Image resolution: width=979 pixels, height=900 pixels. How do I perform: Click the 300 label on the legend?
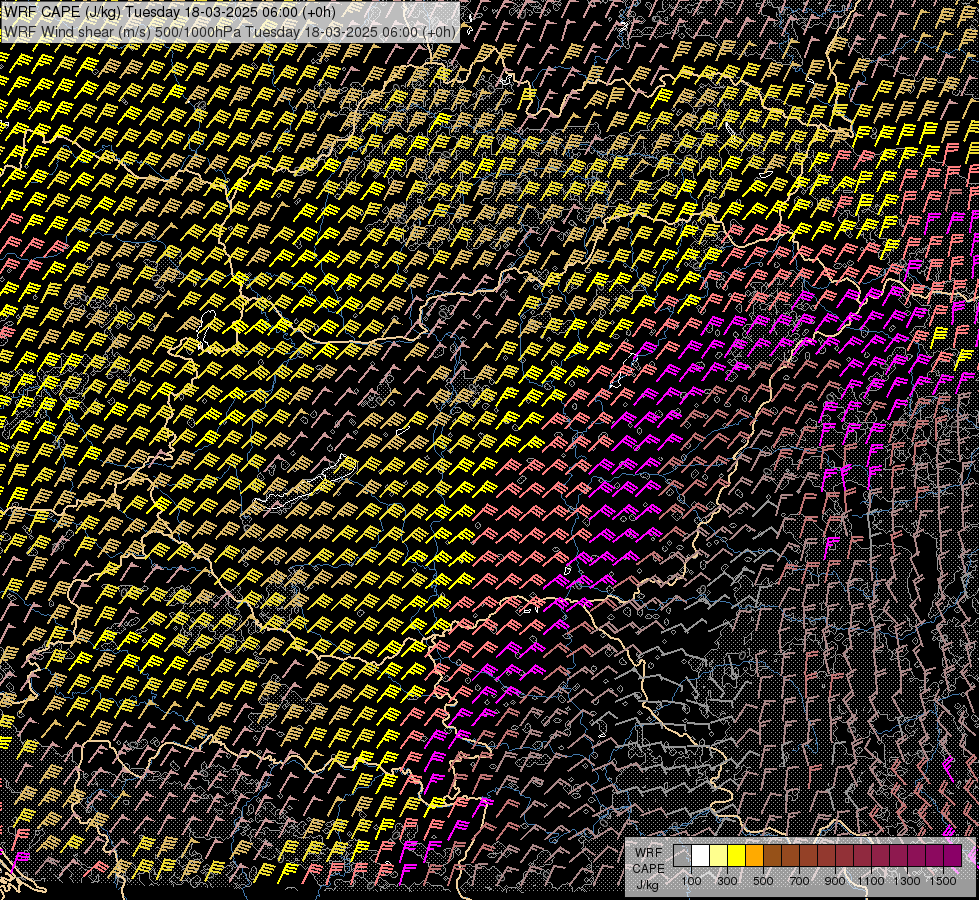coord(727,881)
